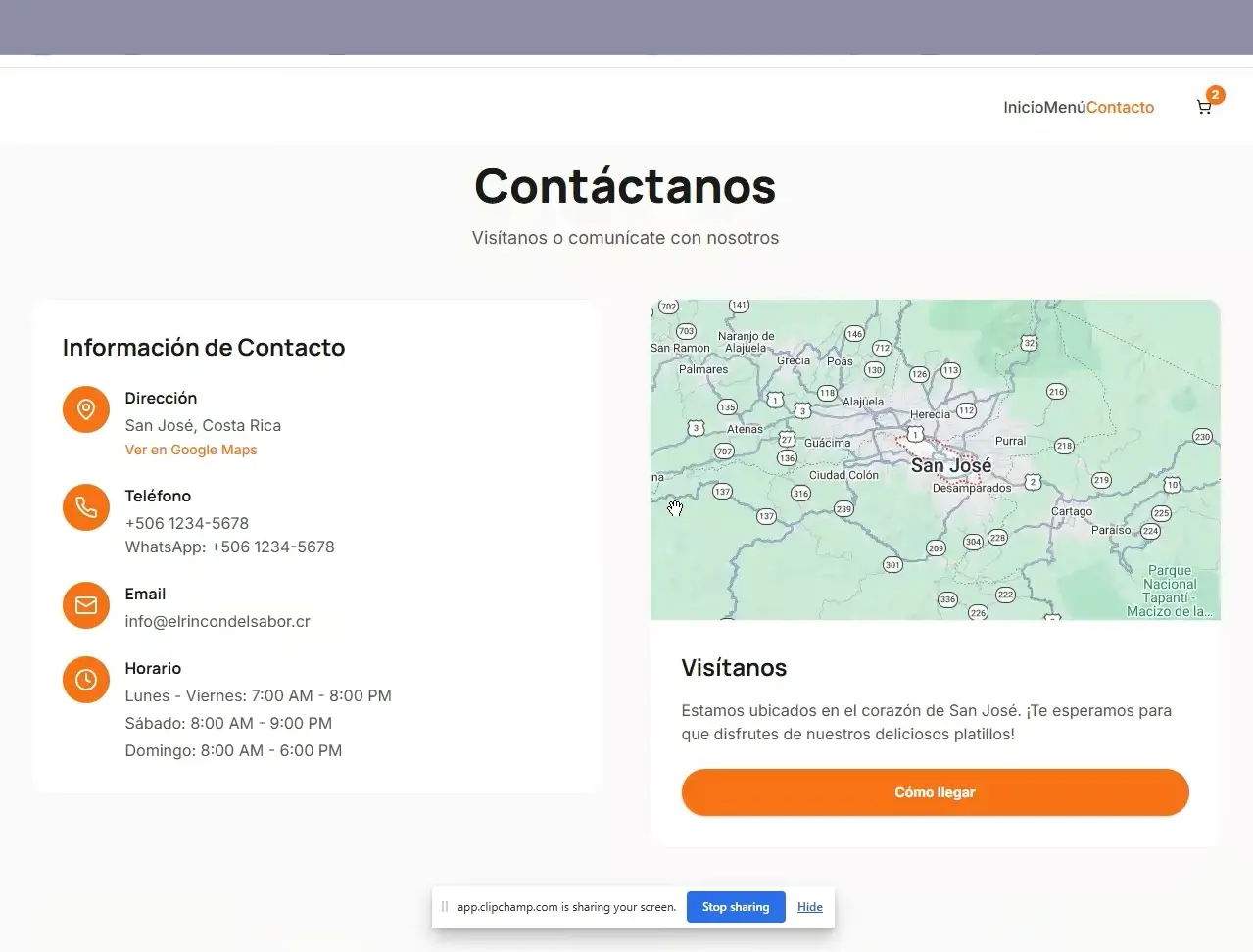Hide the screen sharing notification
Viewport: 1253px width, 952px height.
click(x=809, y=907)
